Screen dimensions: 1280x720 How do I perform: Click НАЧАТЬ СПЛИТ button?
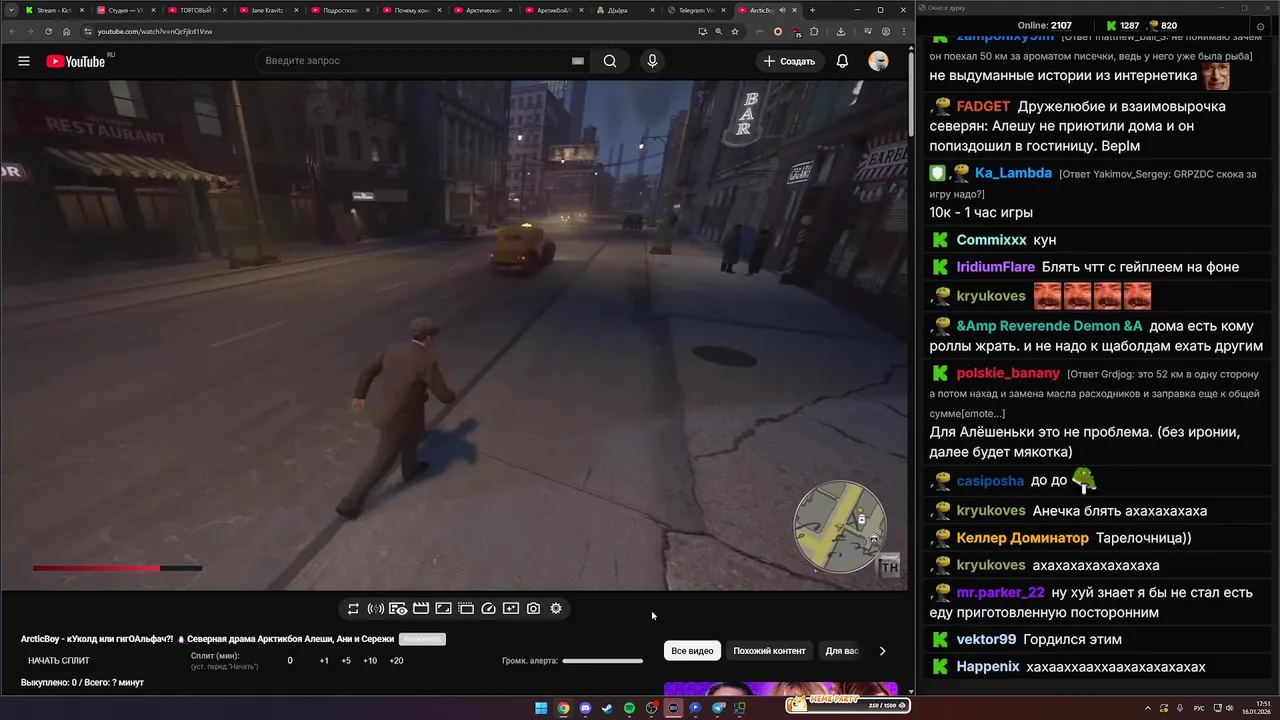click(x=59, y=661)
